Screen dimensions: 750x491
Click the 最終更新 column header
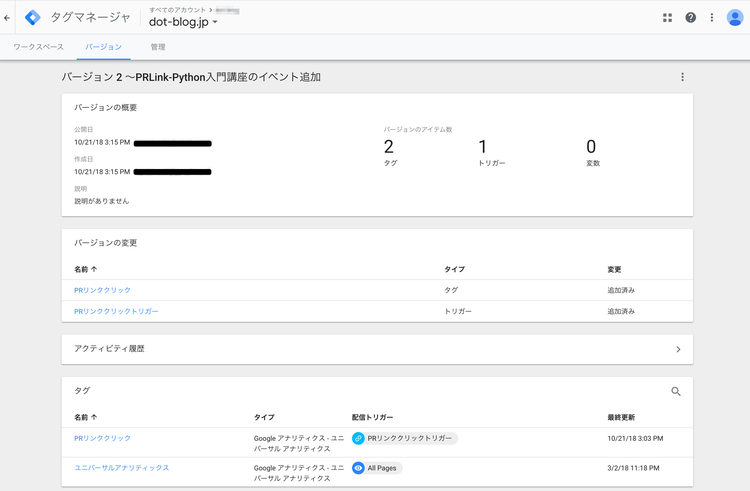pos(621,417)
